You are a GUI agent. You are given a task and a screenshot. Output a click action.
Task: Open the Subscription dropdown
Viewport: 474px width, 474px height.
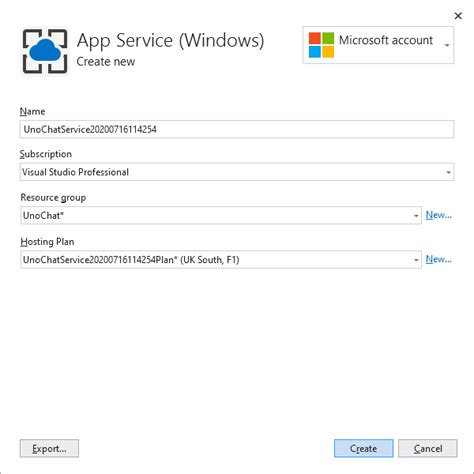[x=237, y=172]
